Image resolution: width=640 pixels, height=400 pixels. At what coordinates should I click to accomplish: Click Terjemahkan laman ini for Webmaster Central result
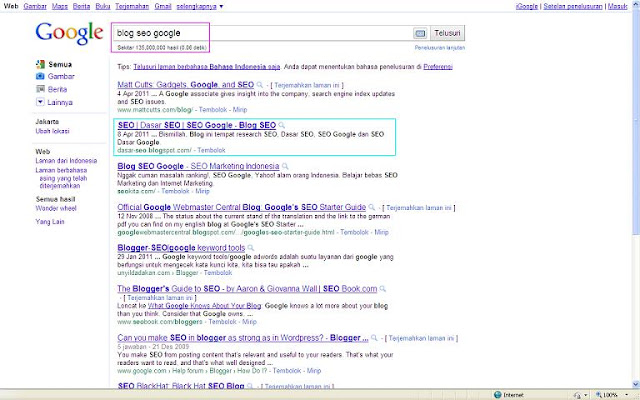[x=419, y=208]
